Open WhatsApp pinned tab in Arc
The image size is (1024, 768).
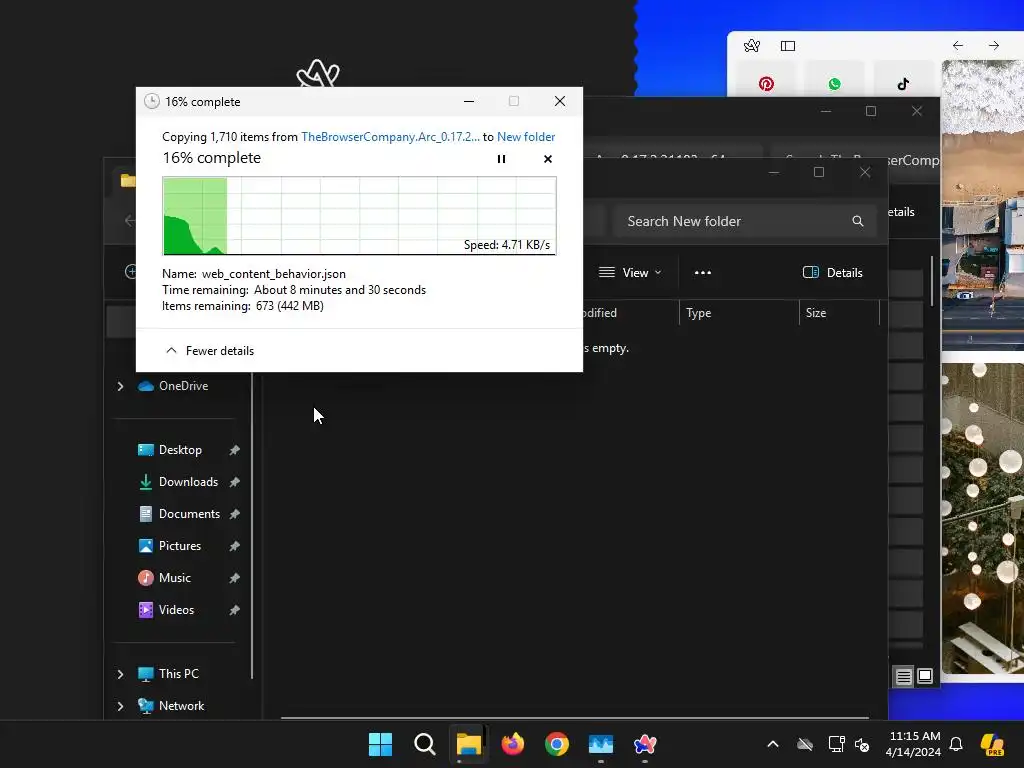tap(835, 84)
